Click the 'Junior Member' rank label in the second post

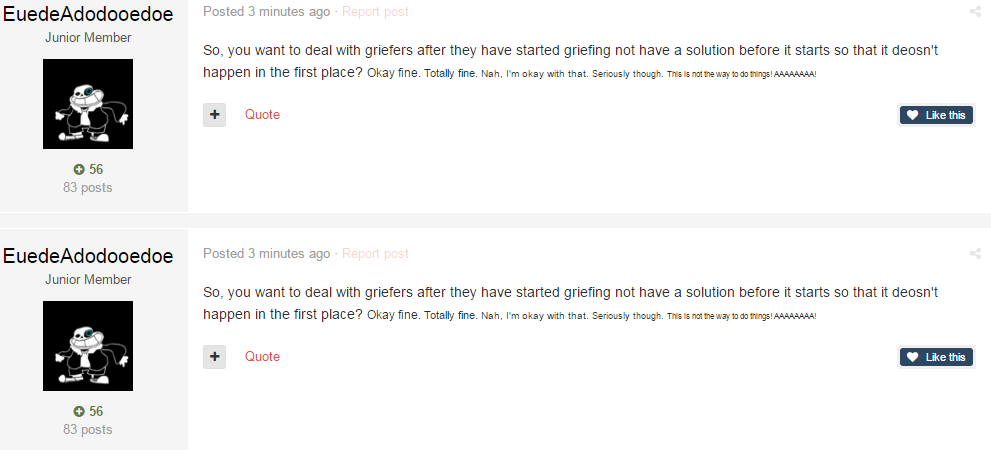click(88, 279)
